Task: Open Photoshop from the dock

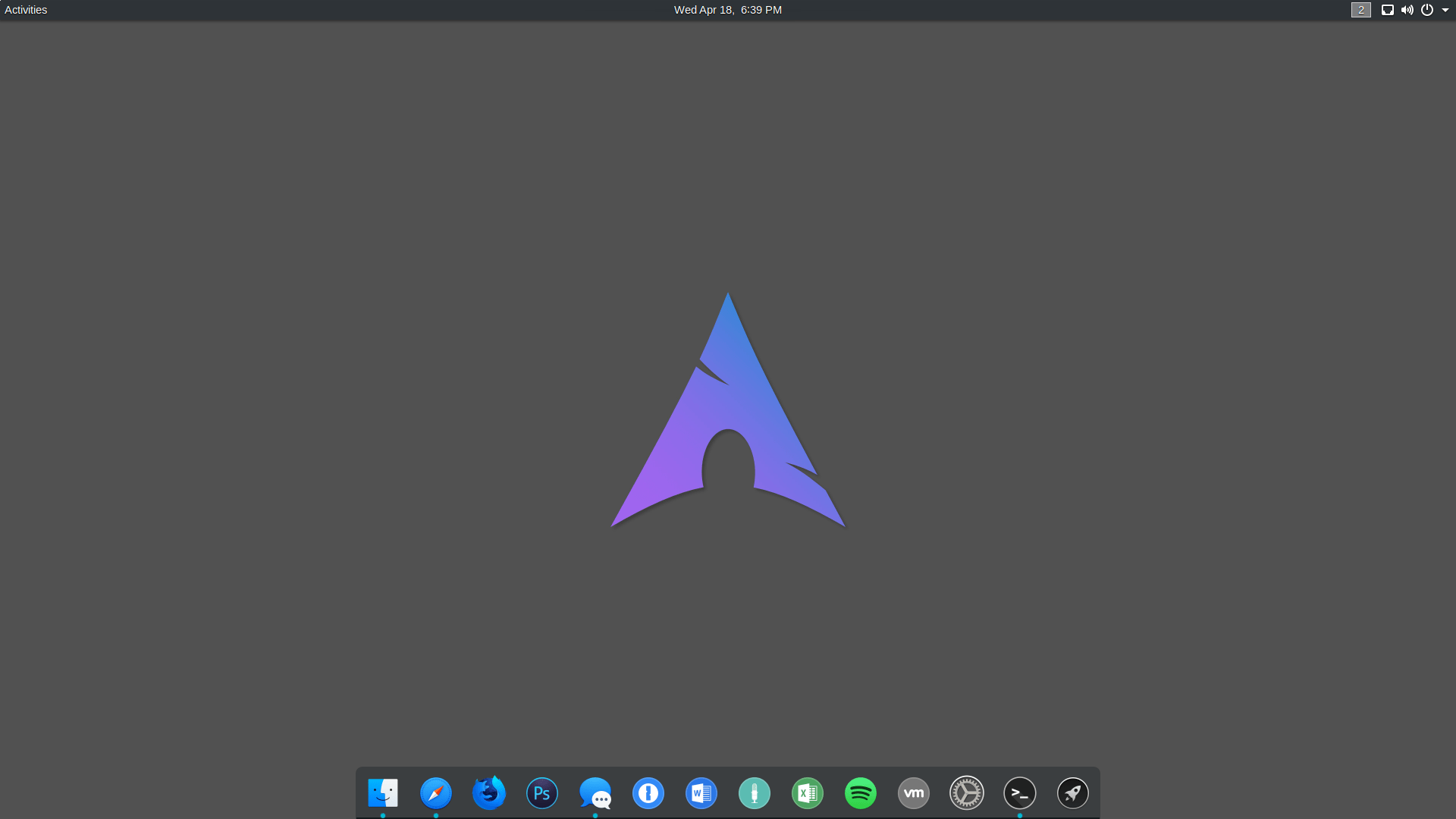Action: (x=541, y=793)
